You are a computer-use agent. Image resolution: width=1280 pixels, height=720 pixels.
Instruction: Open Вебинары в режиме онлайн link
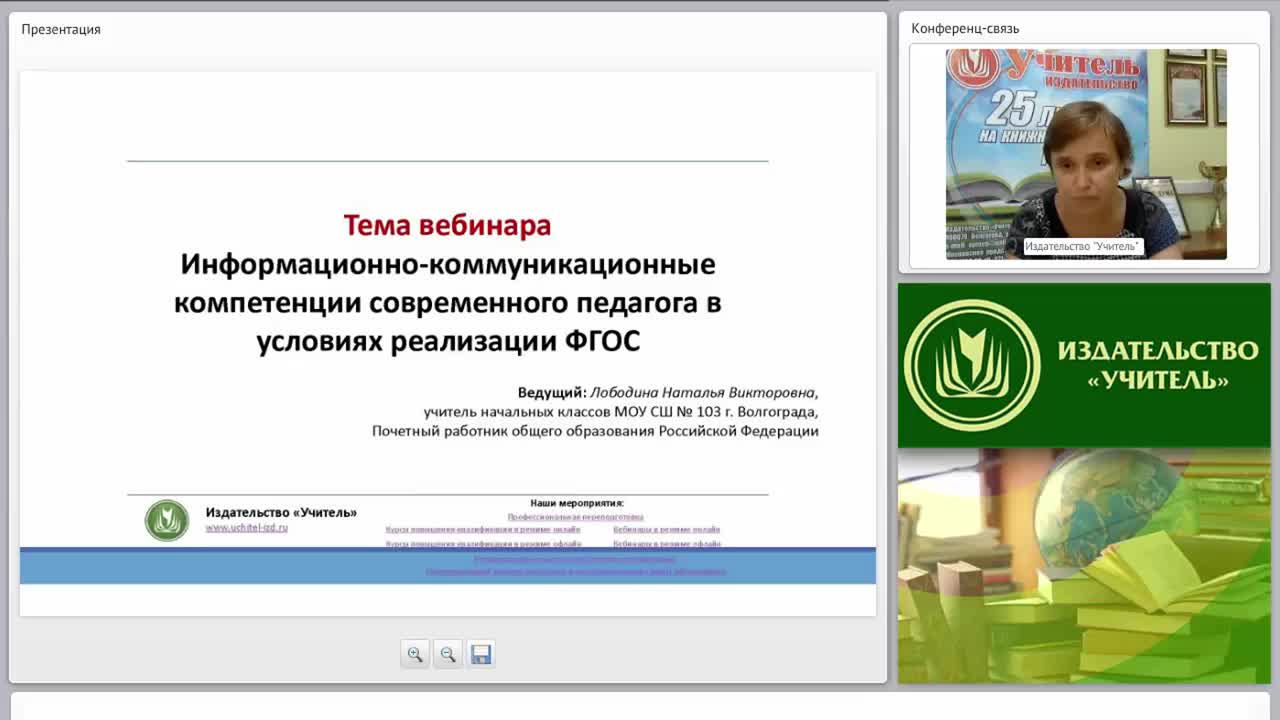tap(667, 530)
